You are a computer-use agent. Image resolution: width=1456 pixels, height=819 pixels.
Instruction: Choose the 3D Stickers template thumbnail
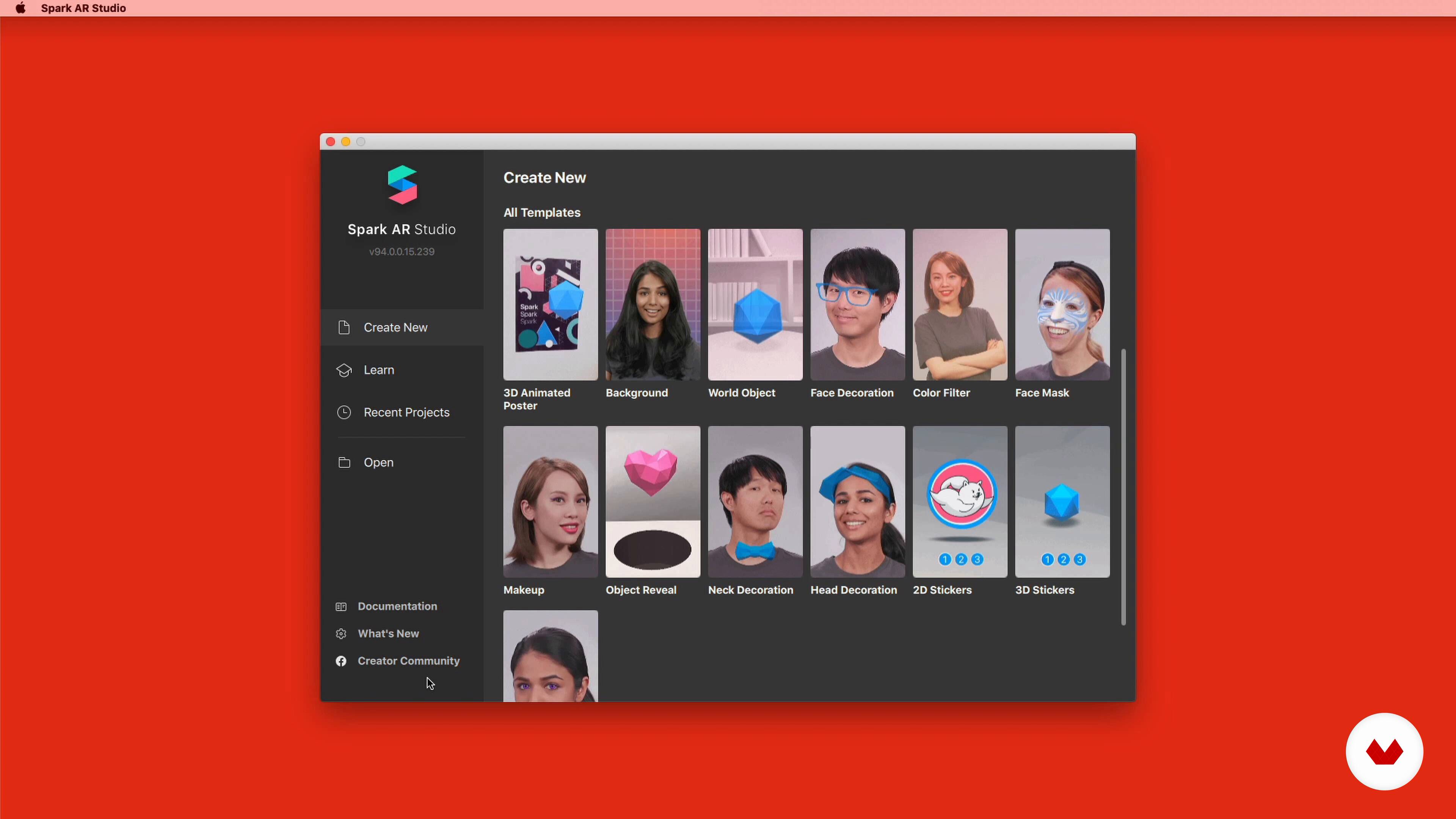[x=1062, y=502]
